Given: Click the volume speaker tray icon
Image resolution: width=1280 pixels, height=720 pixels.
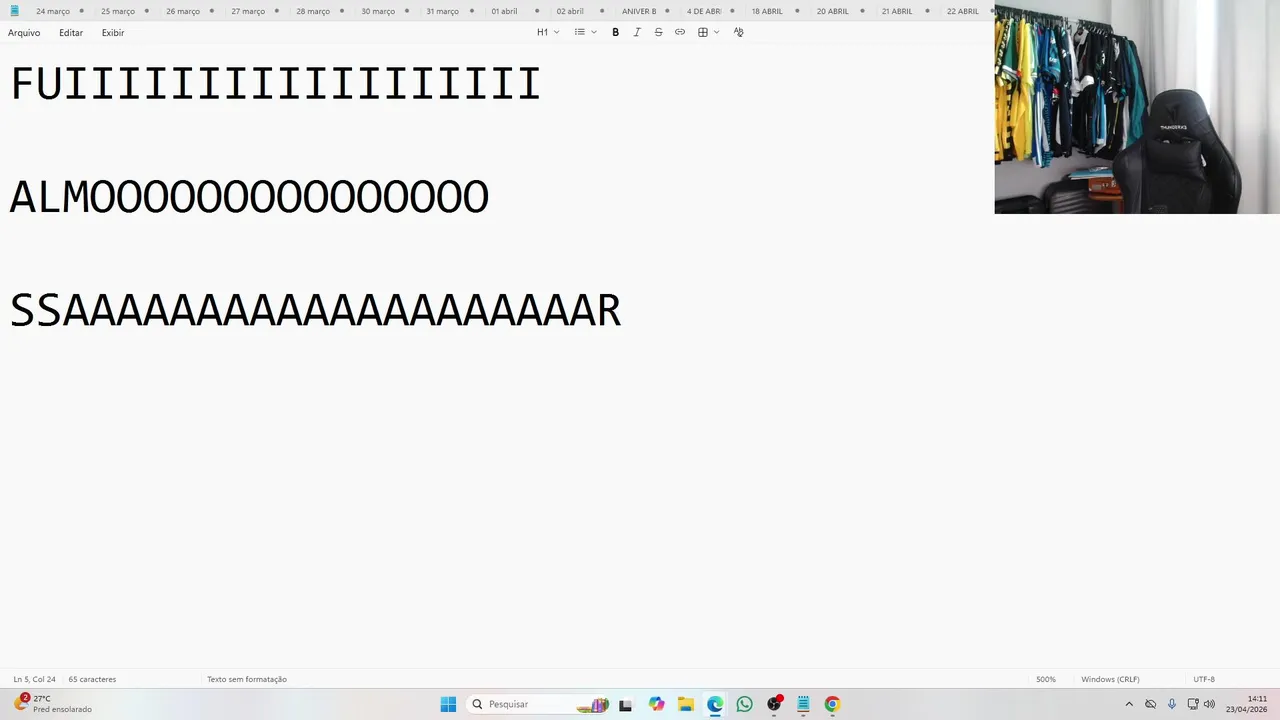Looking at the screenshot, I should [1209, 704].
